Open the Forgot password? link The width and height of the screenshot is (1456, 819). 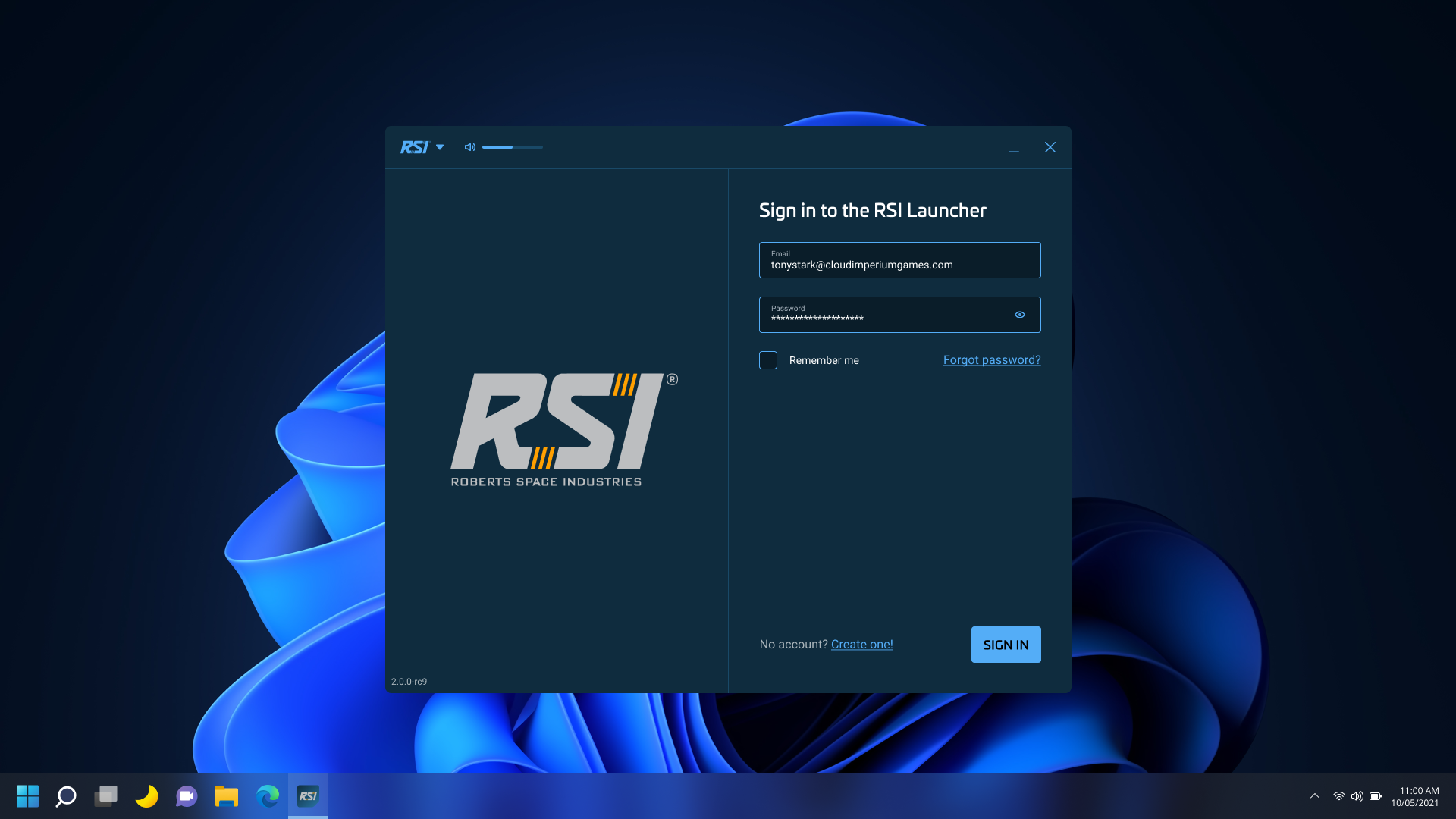(x=992, y=360)
